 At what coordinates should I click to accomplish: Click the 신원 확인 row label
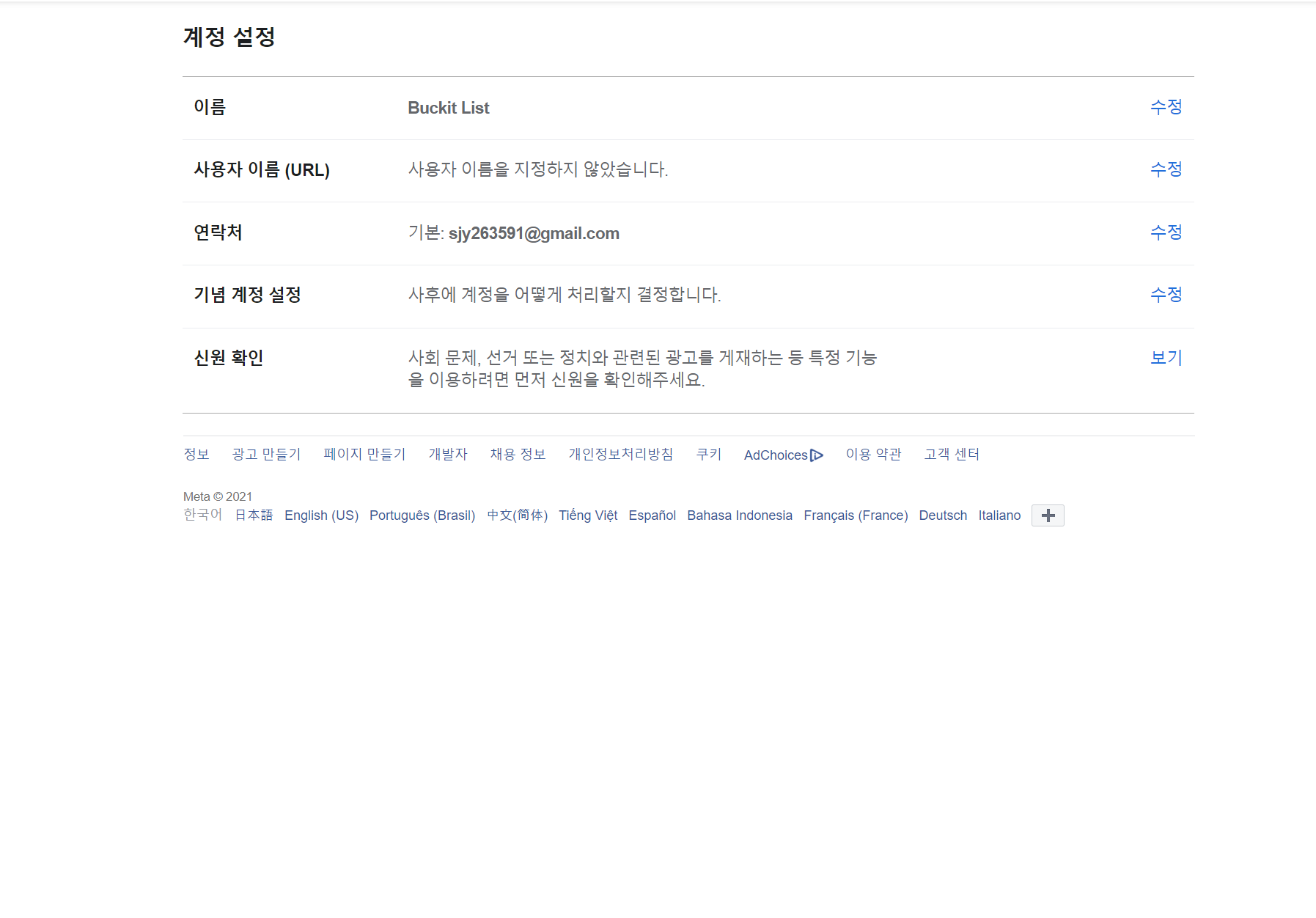tap(229, 358)
